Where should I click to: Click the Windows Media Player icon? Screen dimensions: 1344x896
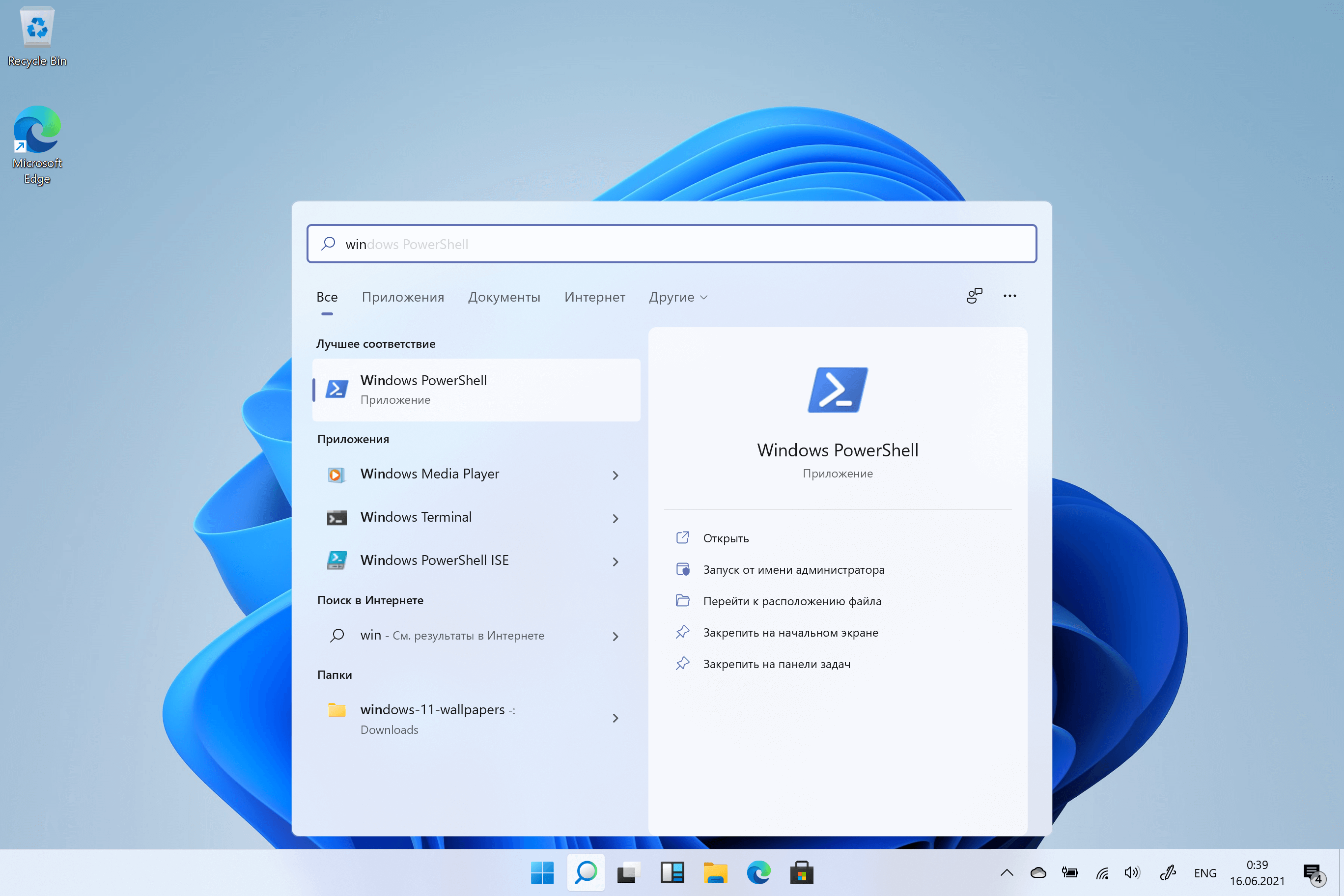click(336, 474)
